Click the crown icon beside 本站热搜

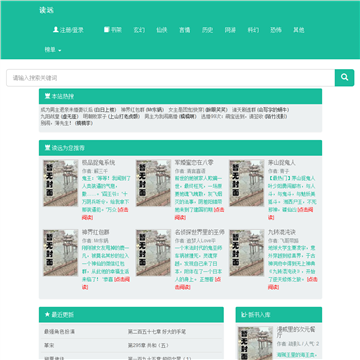[47, 96]
